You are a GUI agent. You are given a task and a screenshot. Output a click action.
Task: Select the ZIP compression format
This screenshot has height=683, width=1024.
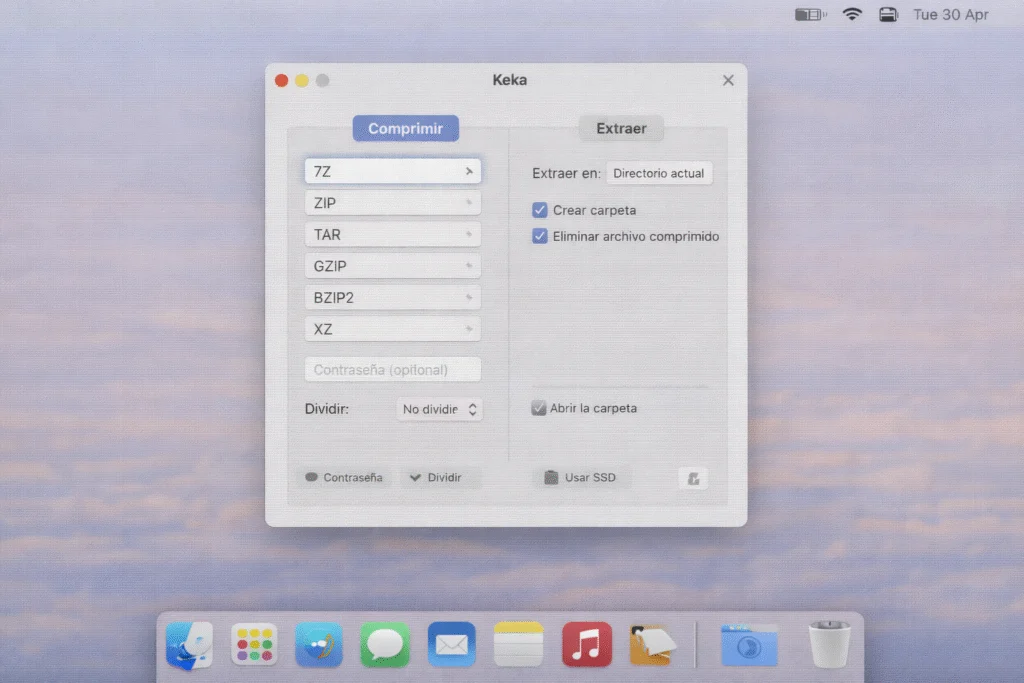coord(392,203)
